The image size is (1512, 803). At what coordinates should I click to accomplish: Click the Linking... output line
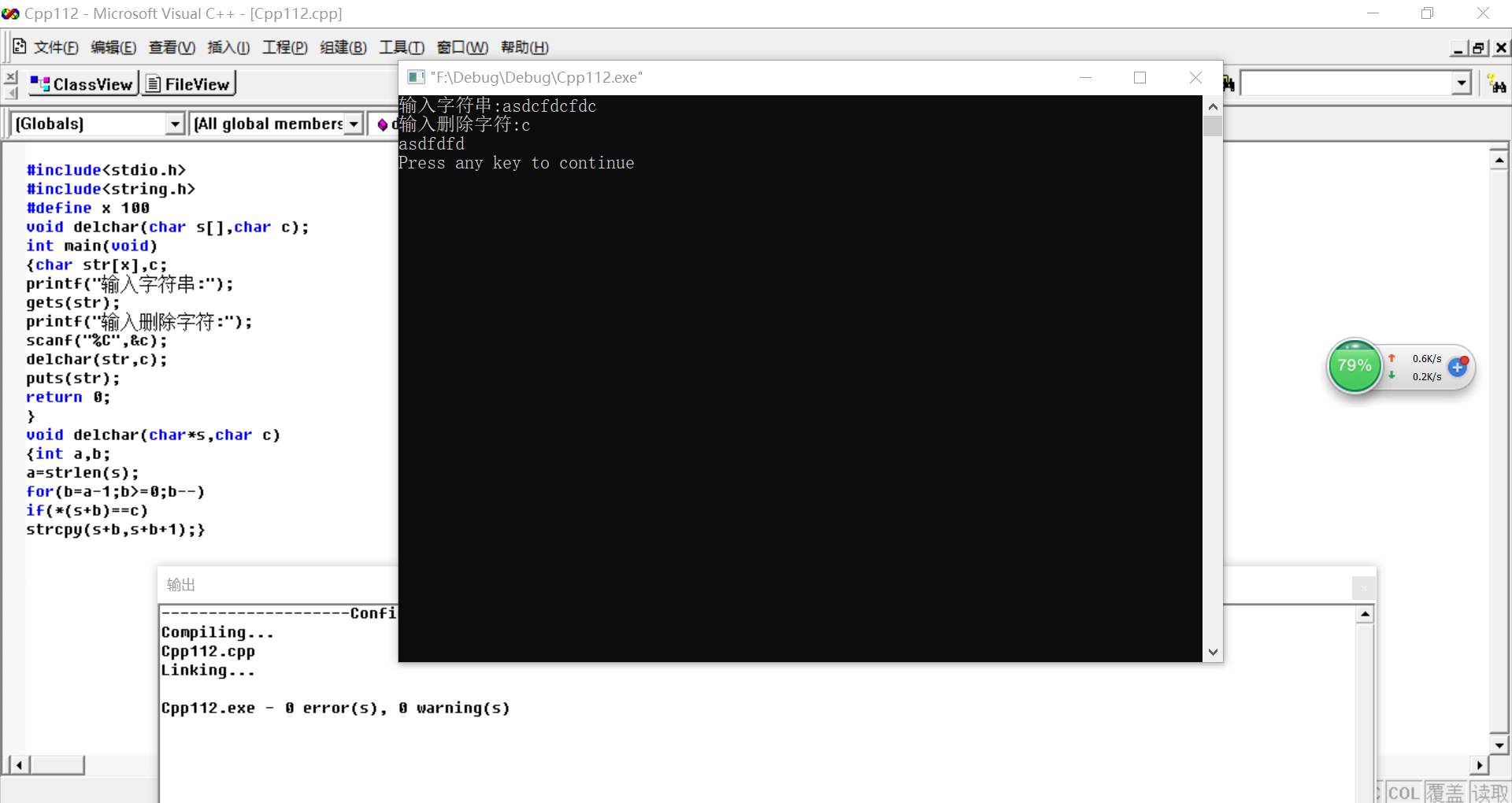coord(209,670)
